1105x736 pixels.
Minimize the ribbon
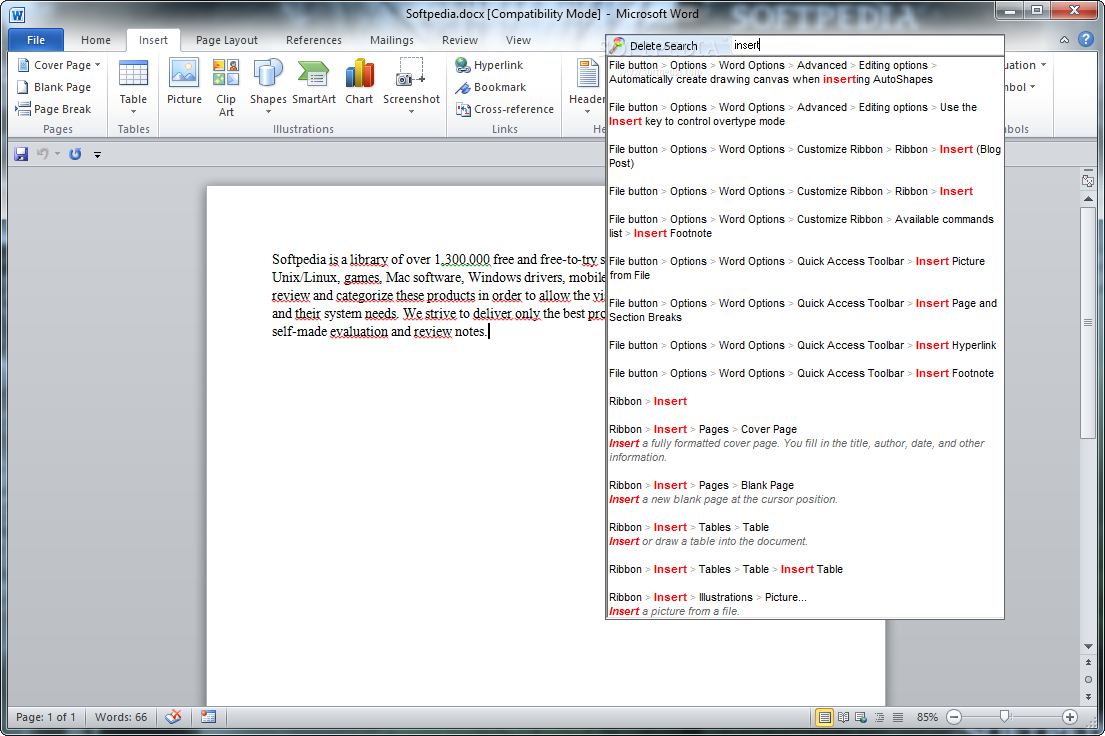pyautogui.click(x=1064, y=40)
